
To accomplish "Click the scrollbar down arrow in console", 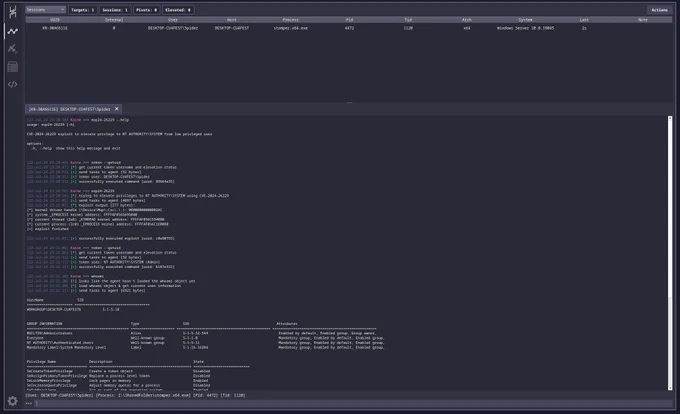I will (670, 388).
